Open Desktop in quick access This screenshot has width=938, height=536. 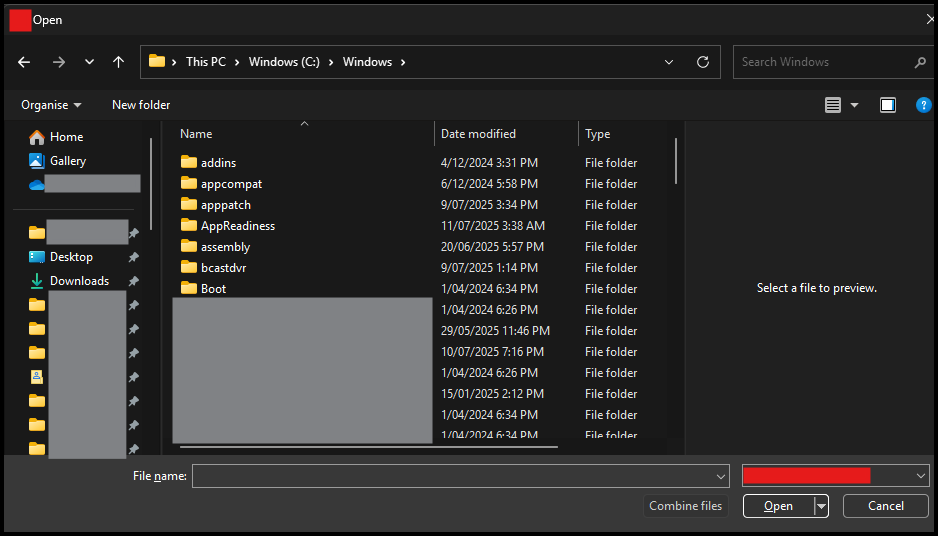click(x=61, y=257)
